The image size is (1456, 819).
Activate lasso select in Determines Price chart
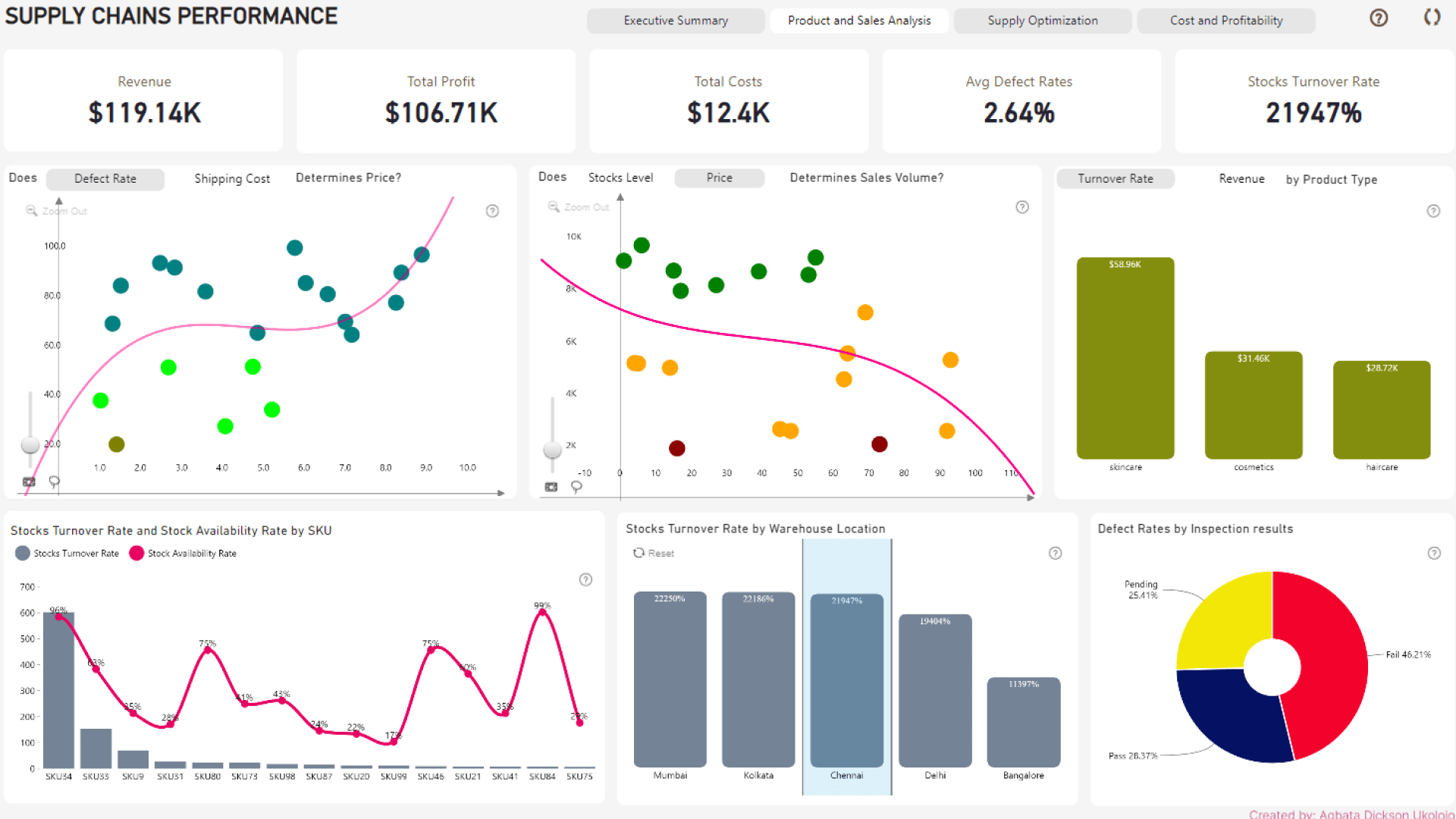[55, 482]
